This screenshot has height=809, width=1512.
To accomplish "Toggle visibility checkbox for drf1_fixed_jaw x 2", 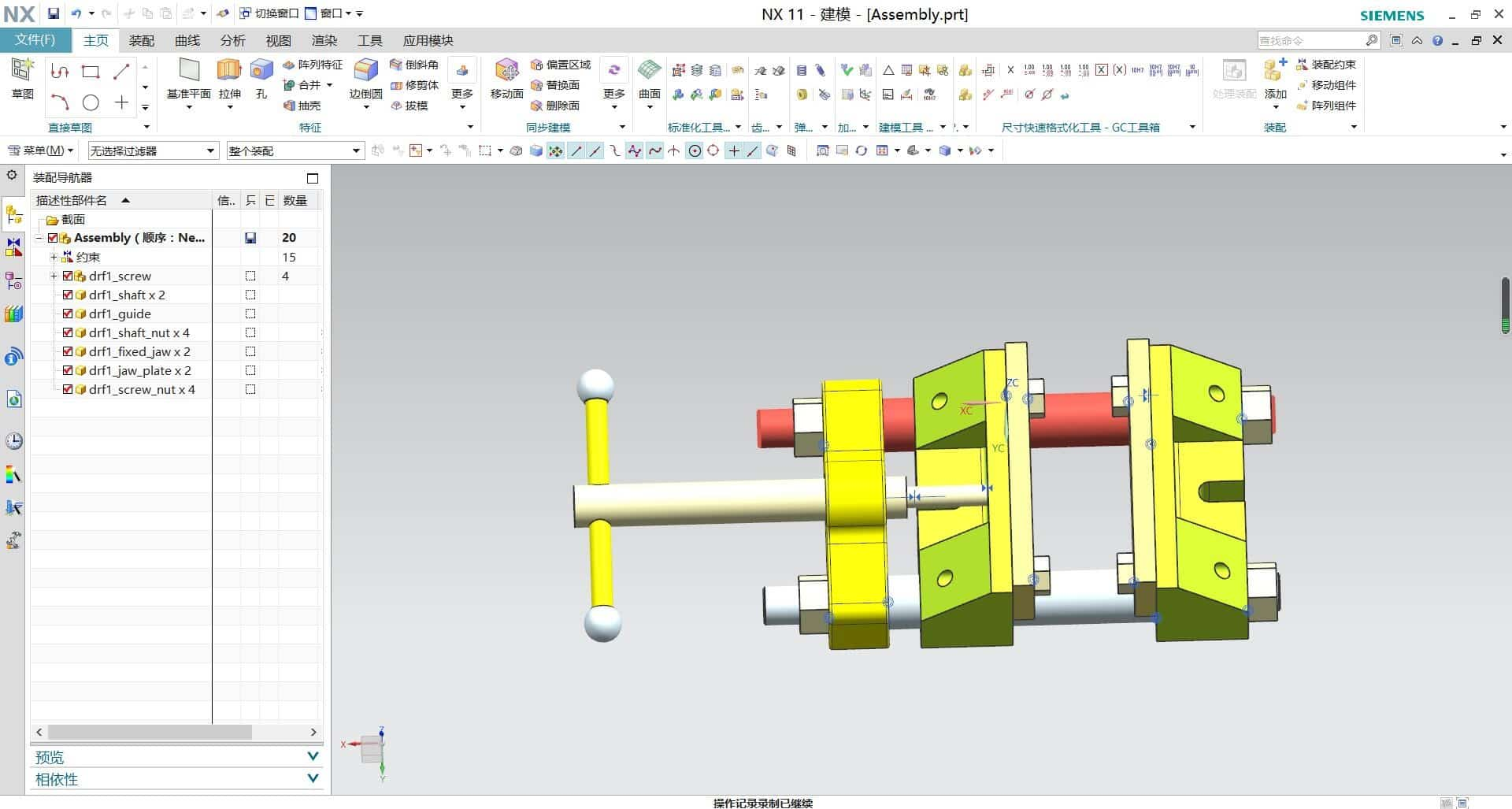I will tap(68, 352).
